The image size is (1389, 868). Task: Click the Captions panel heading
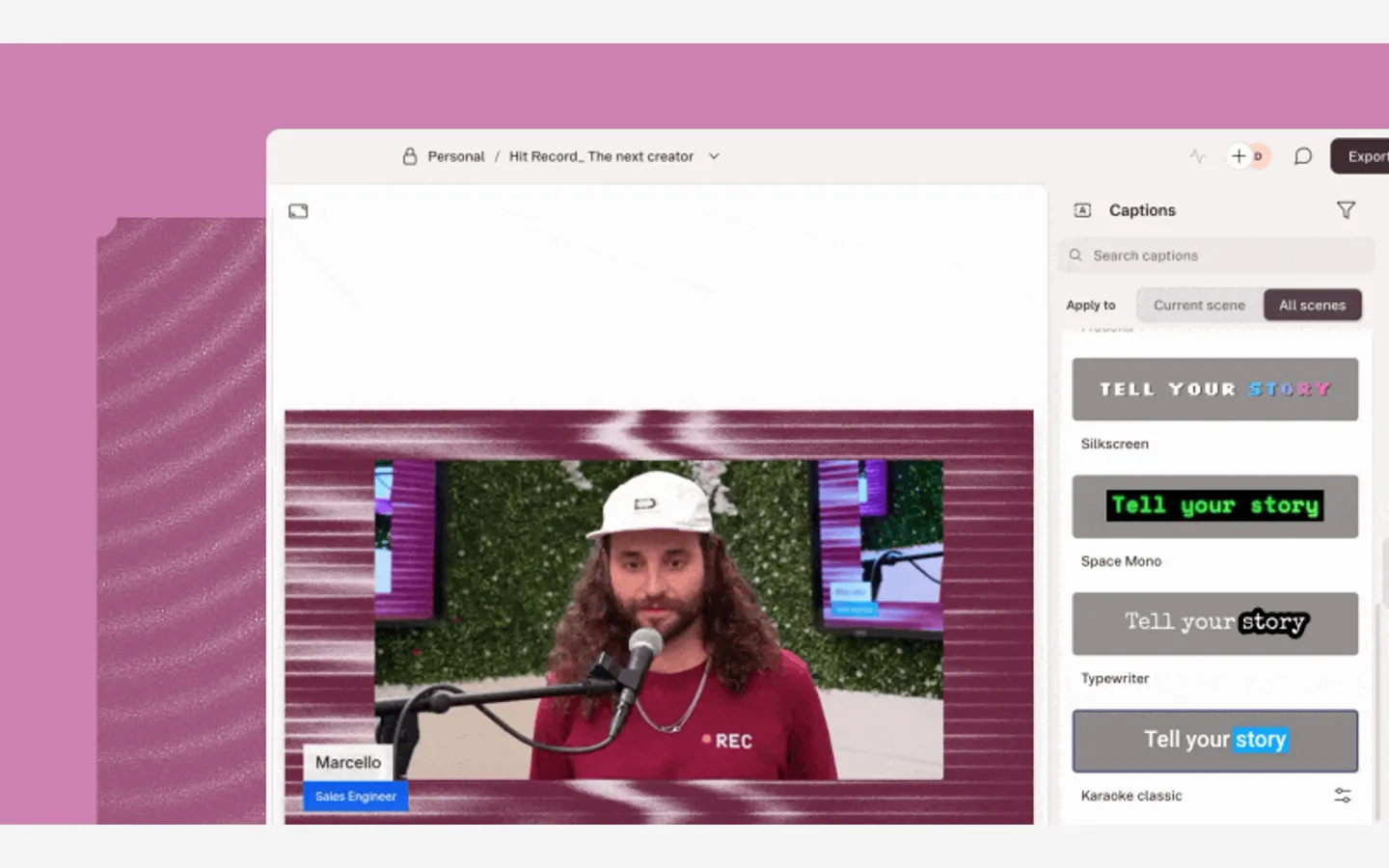1142,210
